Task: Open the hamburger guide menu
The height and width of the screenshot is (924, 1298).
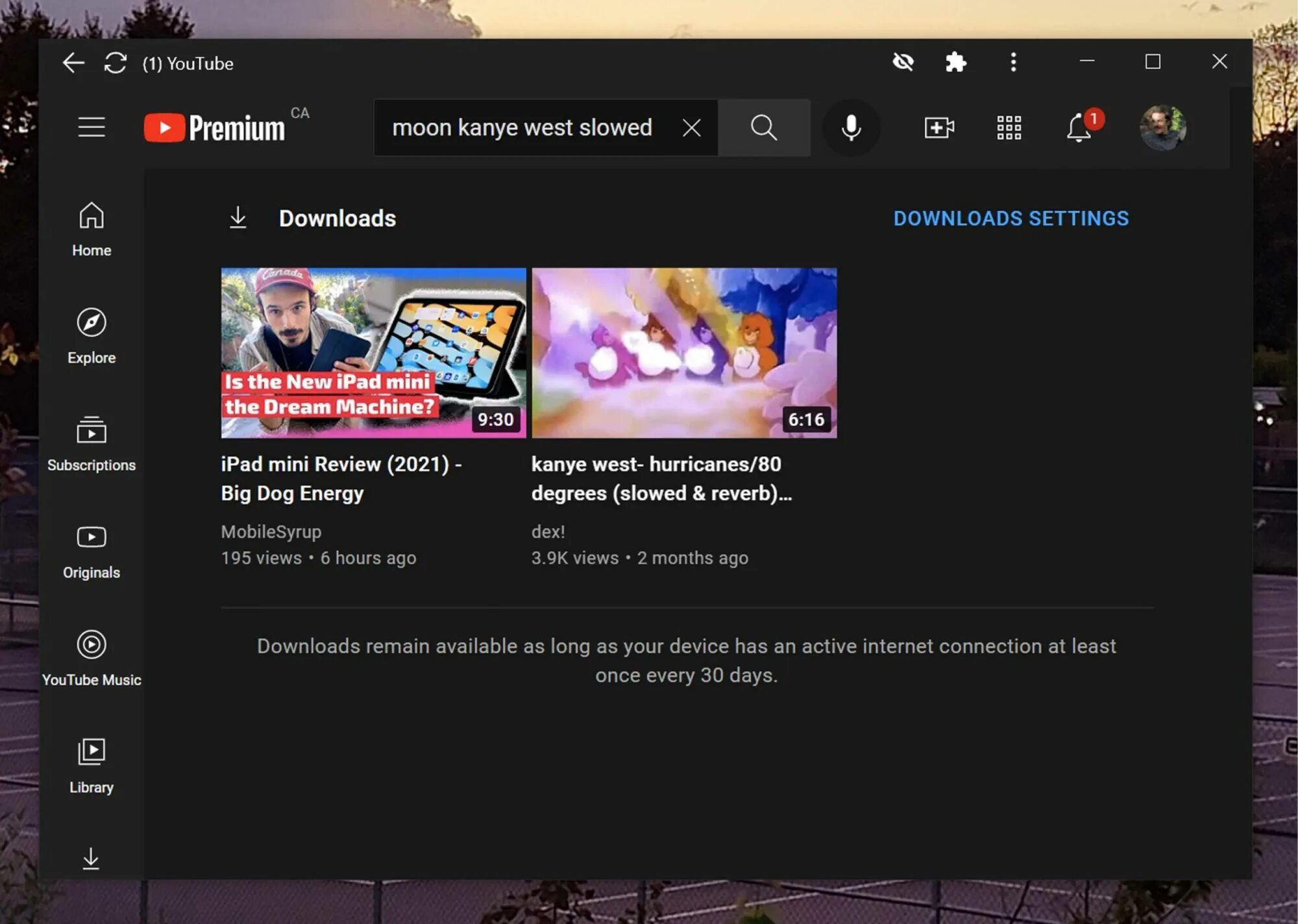Action: point(92,127)
